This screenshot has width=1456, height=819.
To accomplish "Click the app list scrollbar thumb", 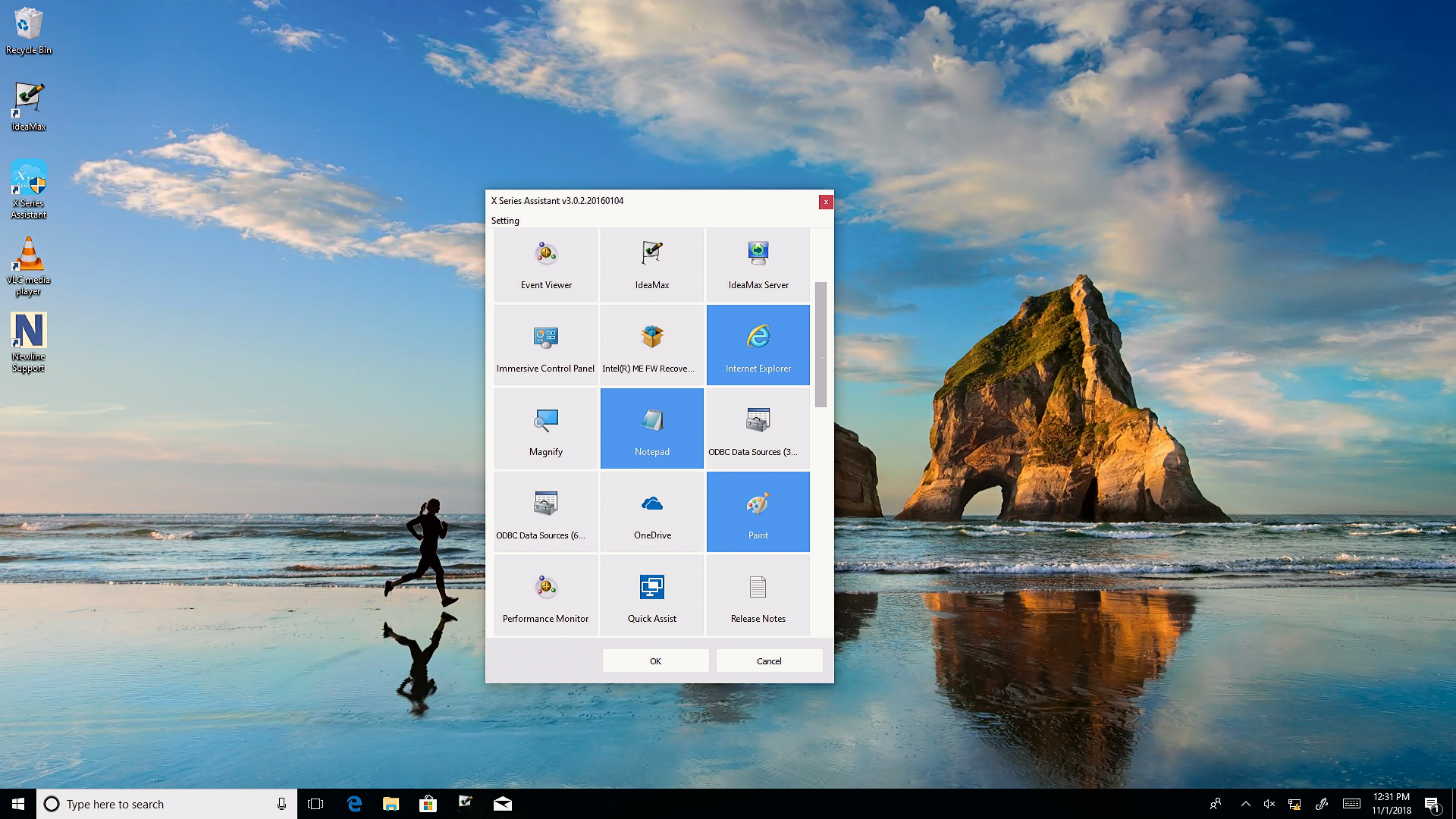I will click(x=821, y=344).
